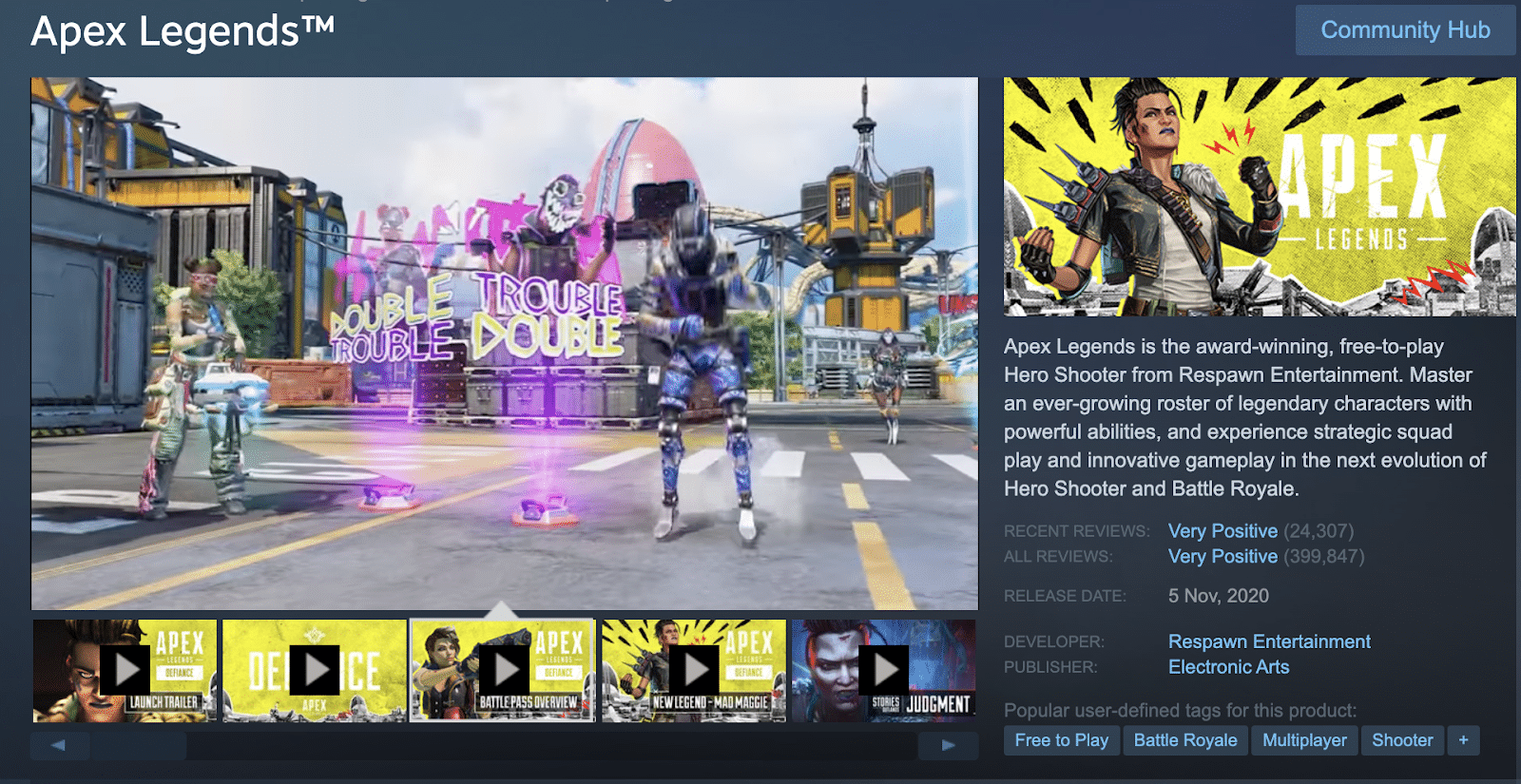Image resolution: width=1521 pixels, height=784 pixels.
Task: Click the Apex Legends description paragraph
Action: 1245,417
